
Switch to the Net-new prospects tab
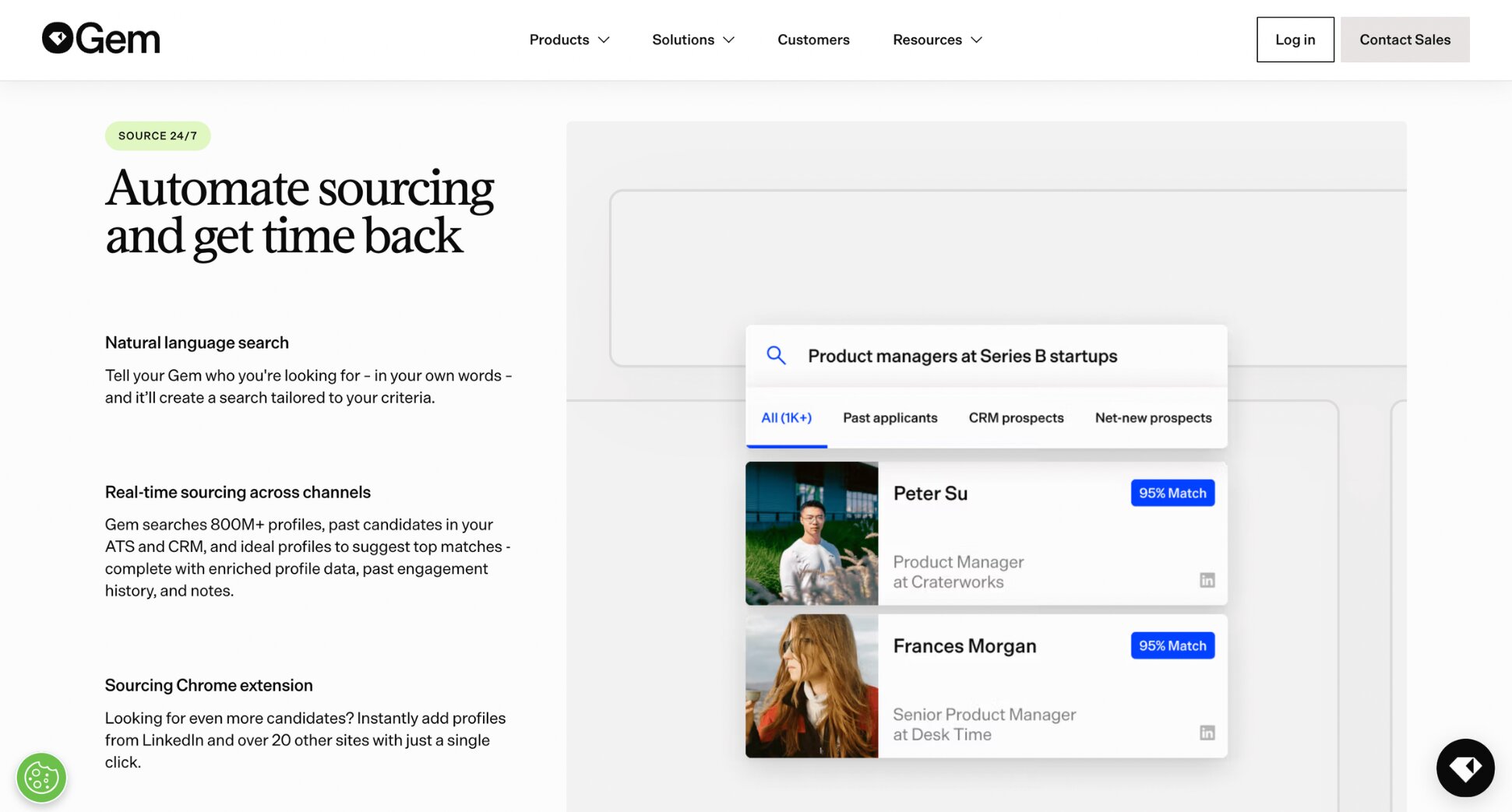coord(1153,418)
